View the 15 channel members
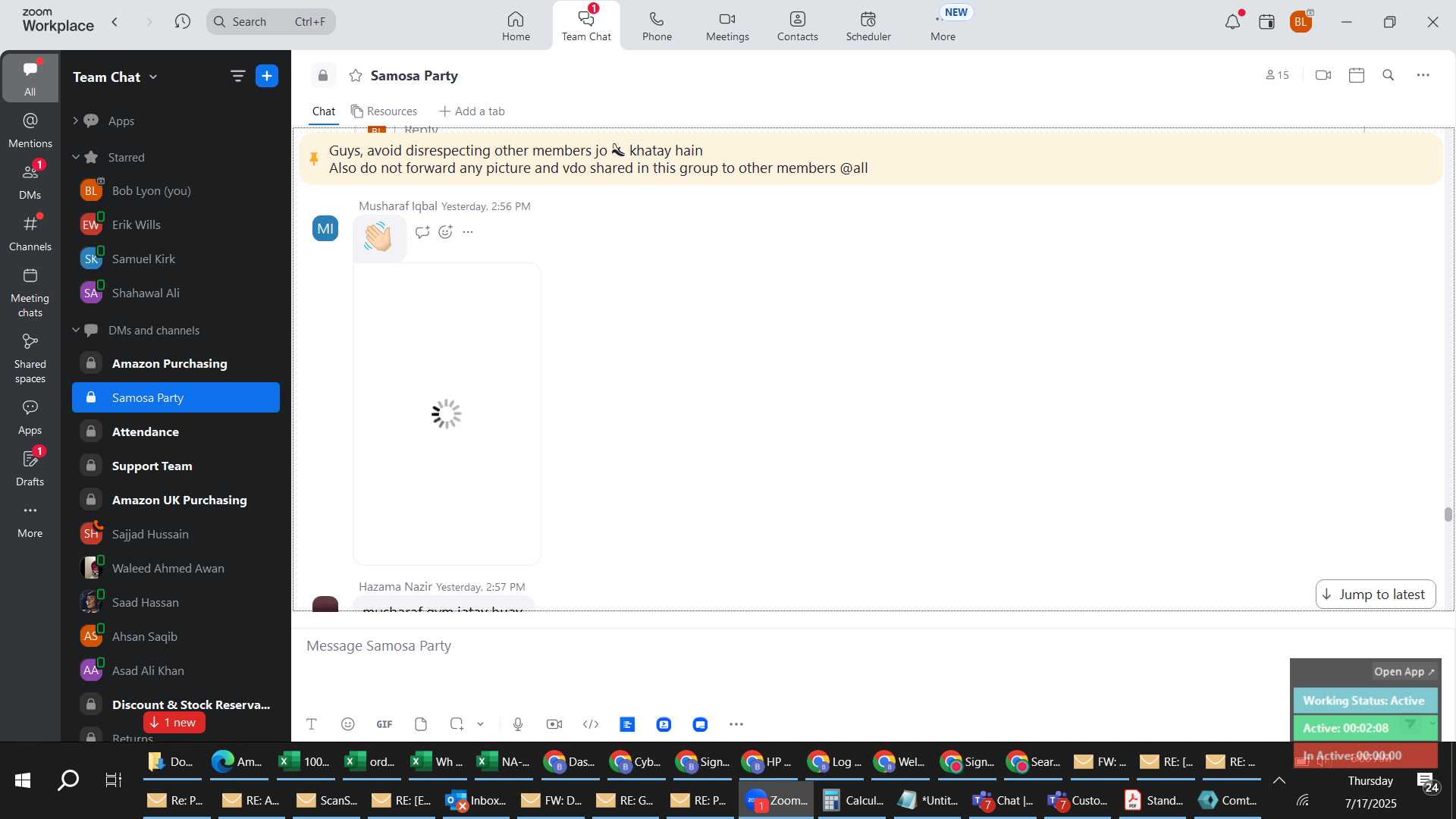 pos(1277,75)
